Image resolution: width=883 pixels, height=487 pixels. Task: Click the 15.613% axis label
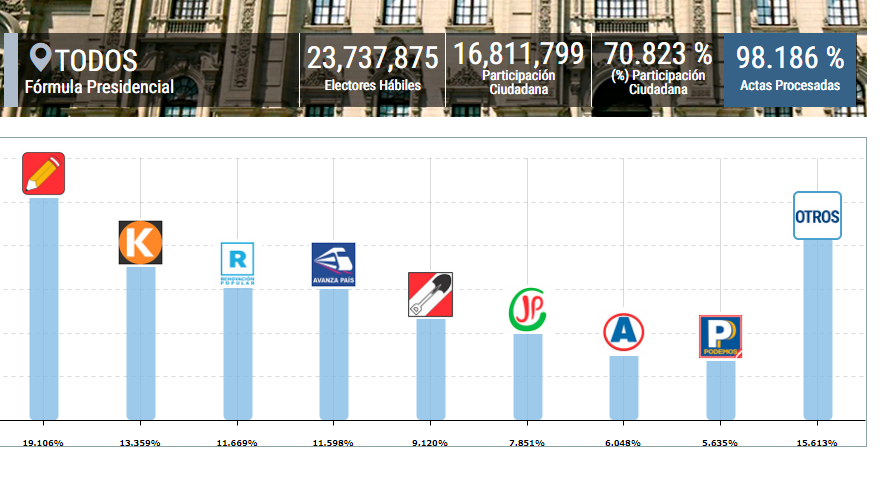817,443
